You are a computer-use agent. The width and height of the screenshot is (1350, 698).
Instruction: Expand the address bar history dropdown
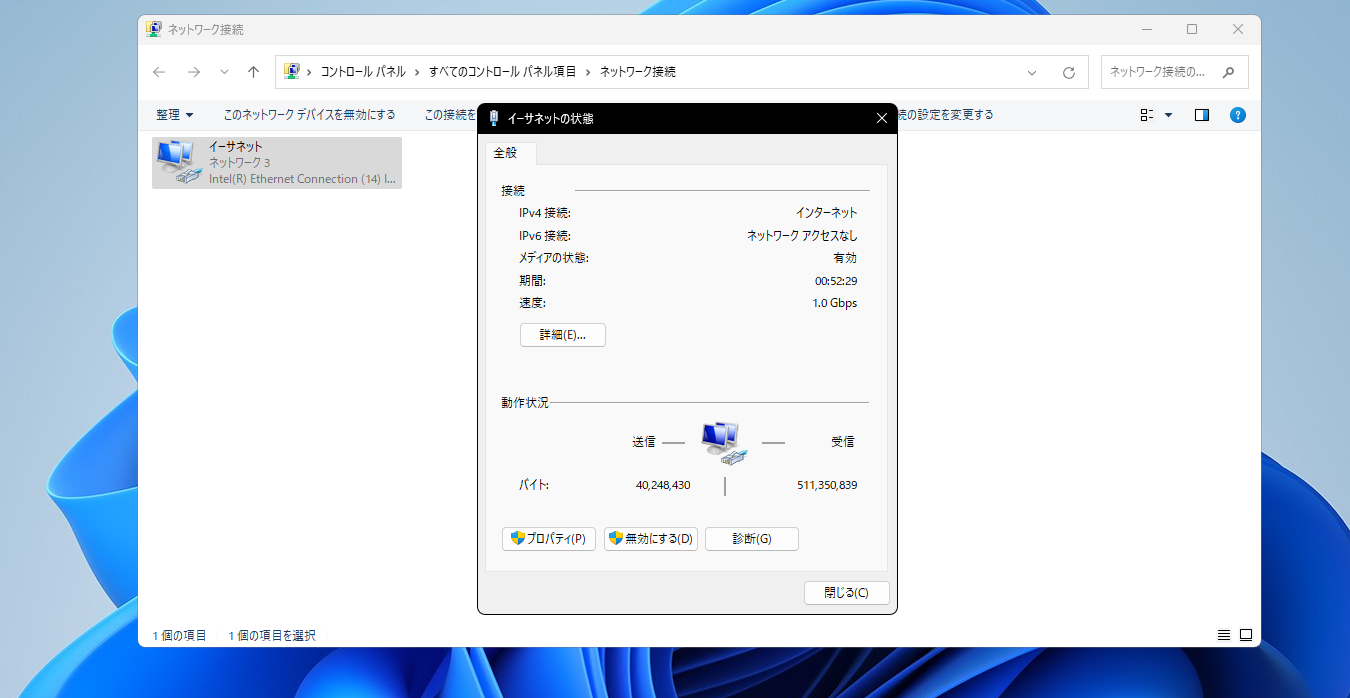coord(1032,72)
